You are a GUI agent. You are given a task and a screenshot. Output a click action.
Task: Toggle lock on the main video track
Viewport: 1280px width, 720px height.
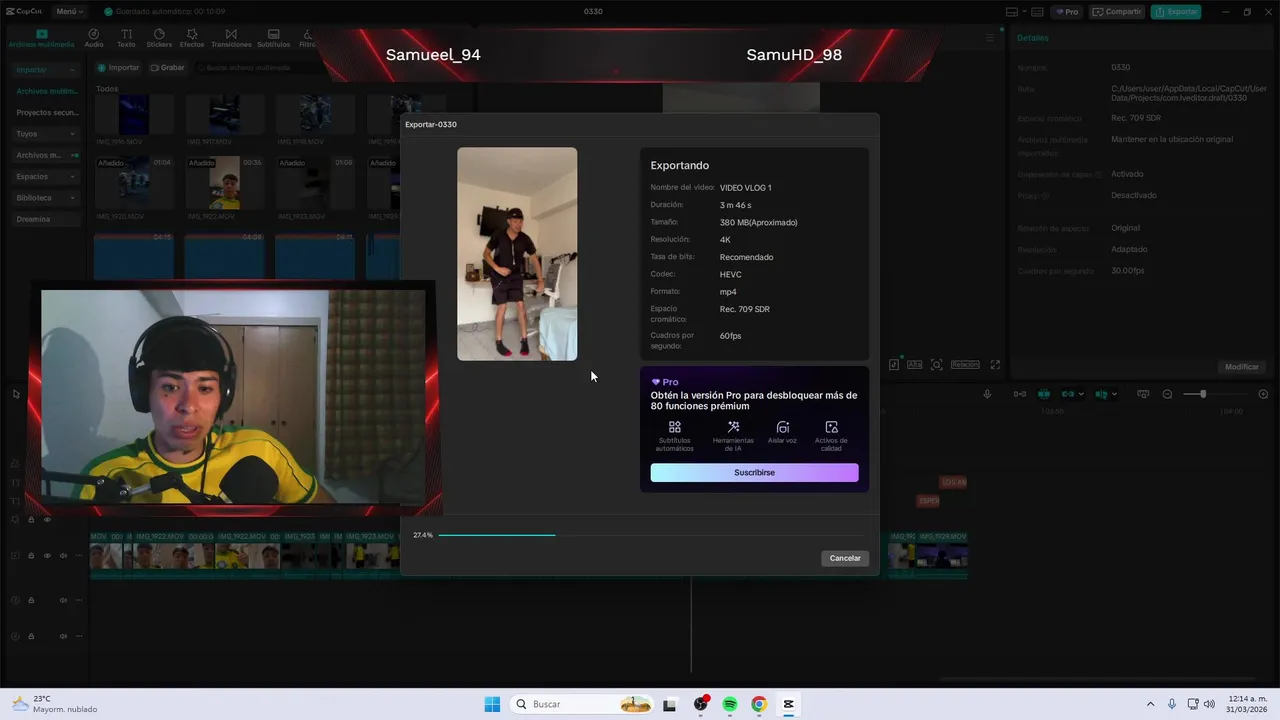[31, 555]
